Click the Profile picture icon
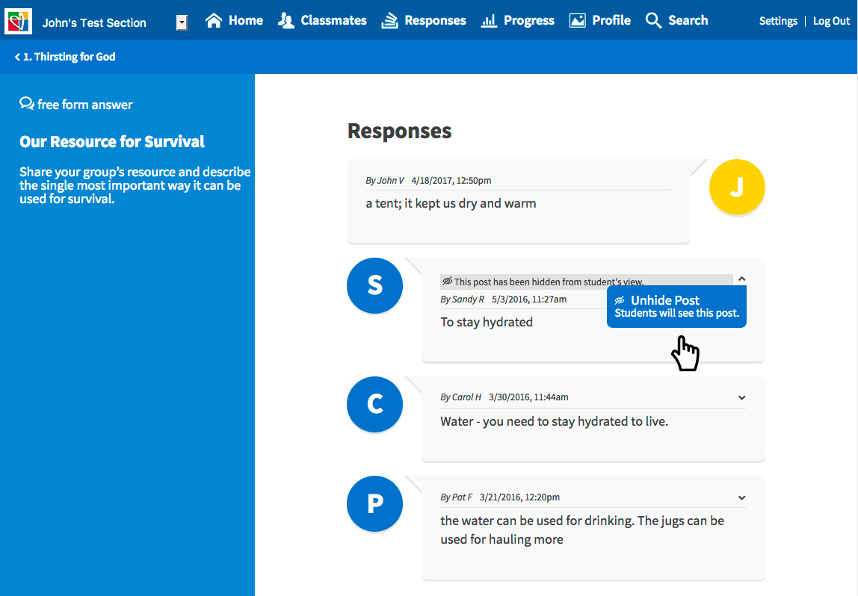The width and height of the screenshot is (858, 596). (577, 21)
